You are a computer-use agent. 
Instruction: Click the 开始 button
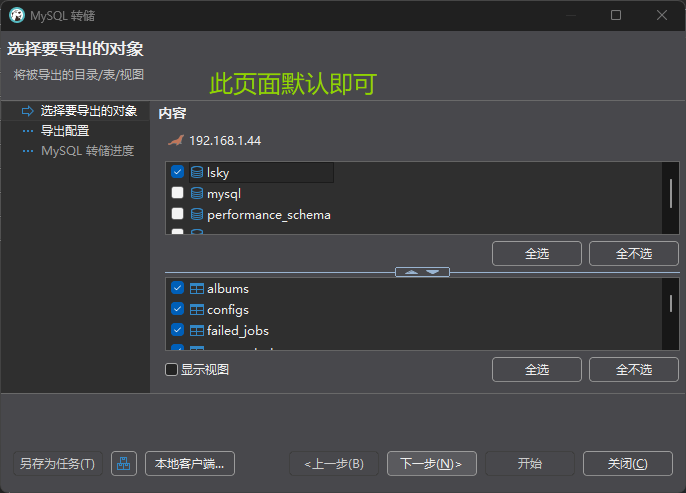tap(530, 463)
